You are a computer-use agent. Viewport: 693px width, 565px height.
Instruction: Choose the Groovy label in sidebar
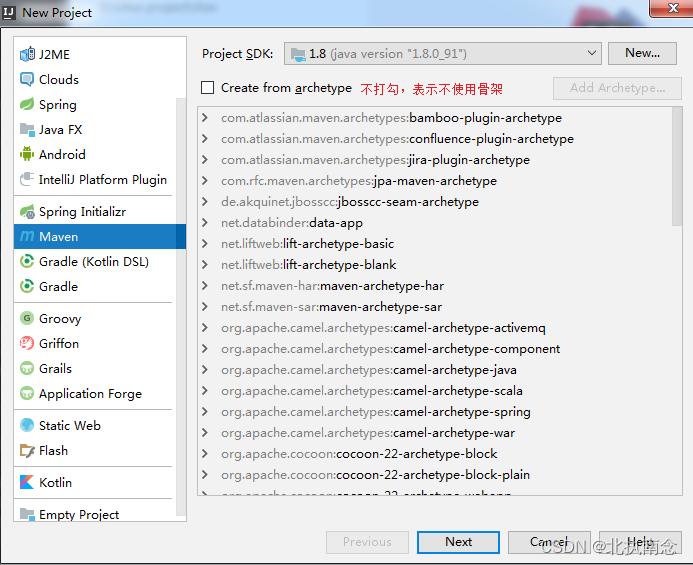[x=60, y=319]
